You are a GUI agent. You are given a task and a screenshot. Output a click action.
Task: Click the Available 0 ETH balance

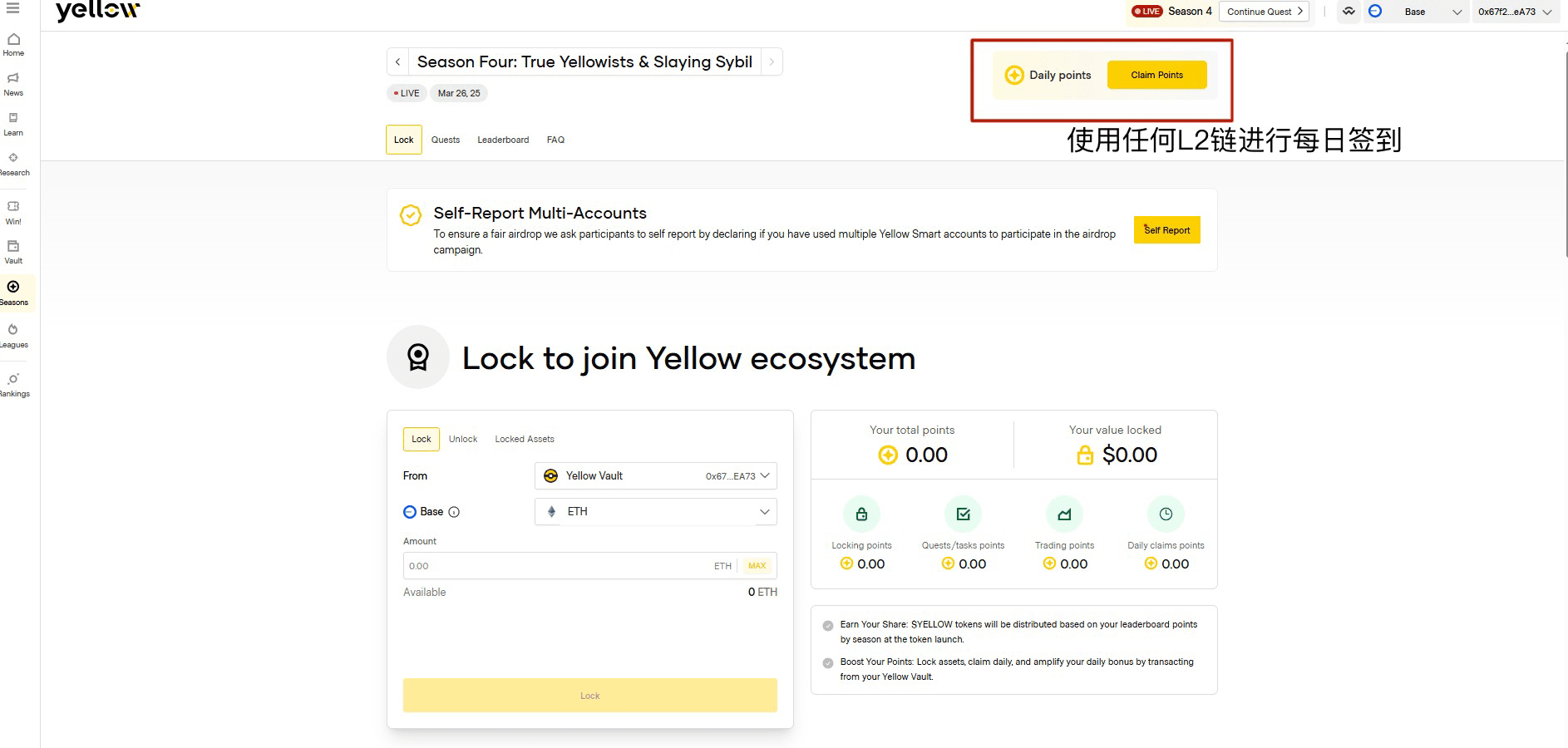[762, 593]
